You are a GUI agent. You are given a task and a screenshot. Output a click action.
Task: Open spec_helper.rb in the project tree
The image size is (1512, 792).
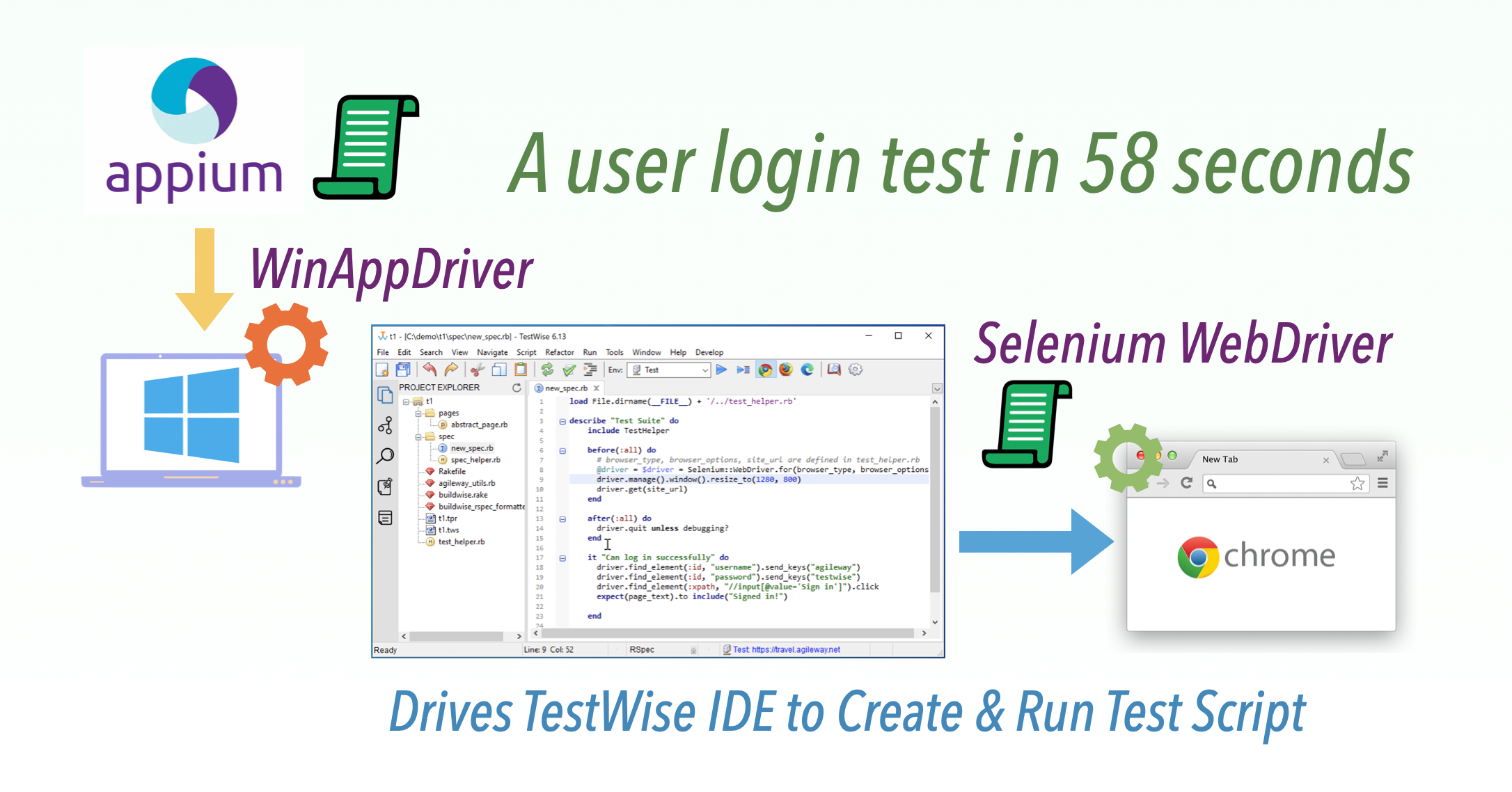[x=475, y=460]
